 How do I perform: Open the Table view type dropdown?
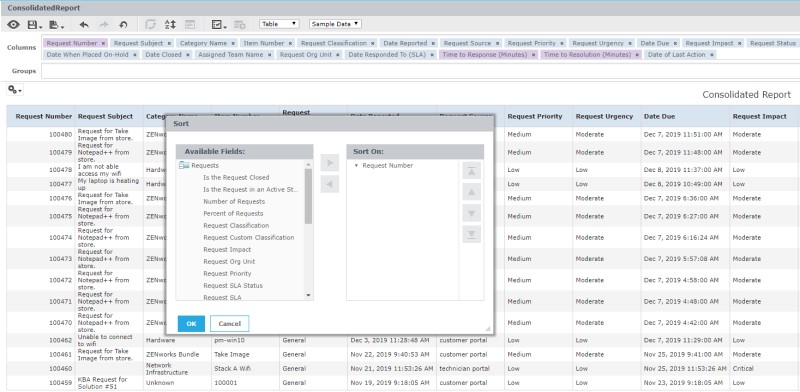pos(279,24)
